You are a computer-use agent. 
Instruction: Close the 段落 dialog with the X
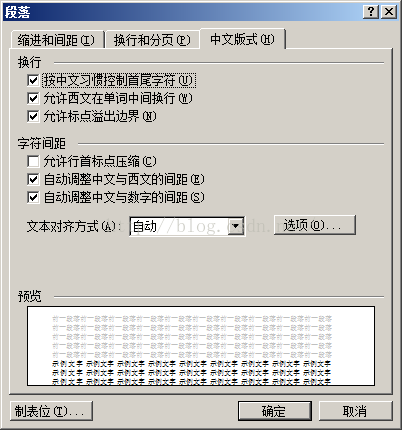tap(389, 12)
